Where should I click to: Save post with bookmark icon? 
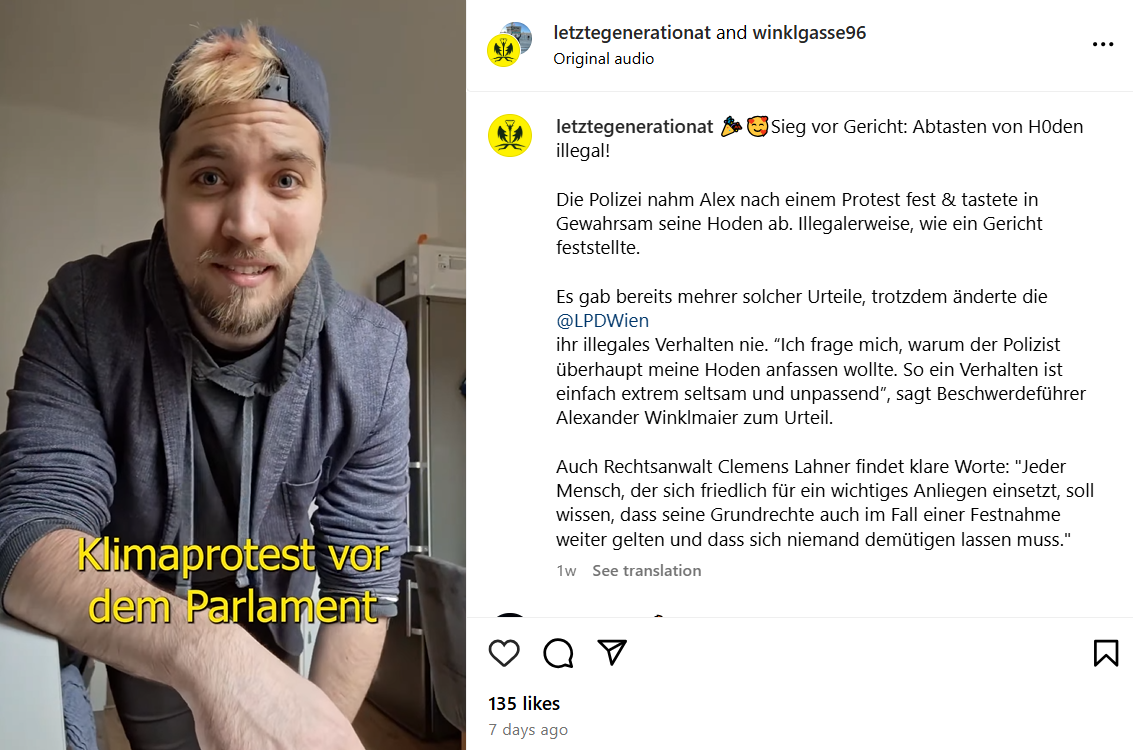(1106, 653)
